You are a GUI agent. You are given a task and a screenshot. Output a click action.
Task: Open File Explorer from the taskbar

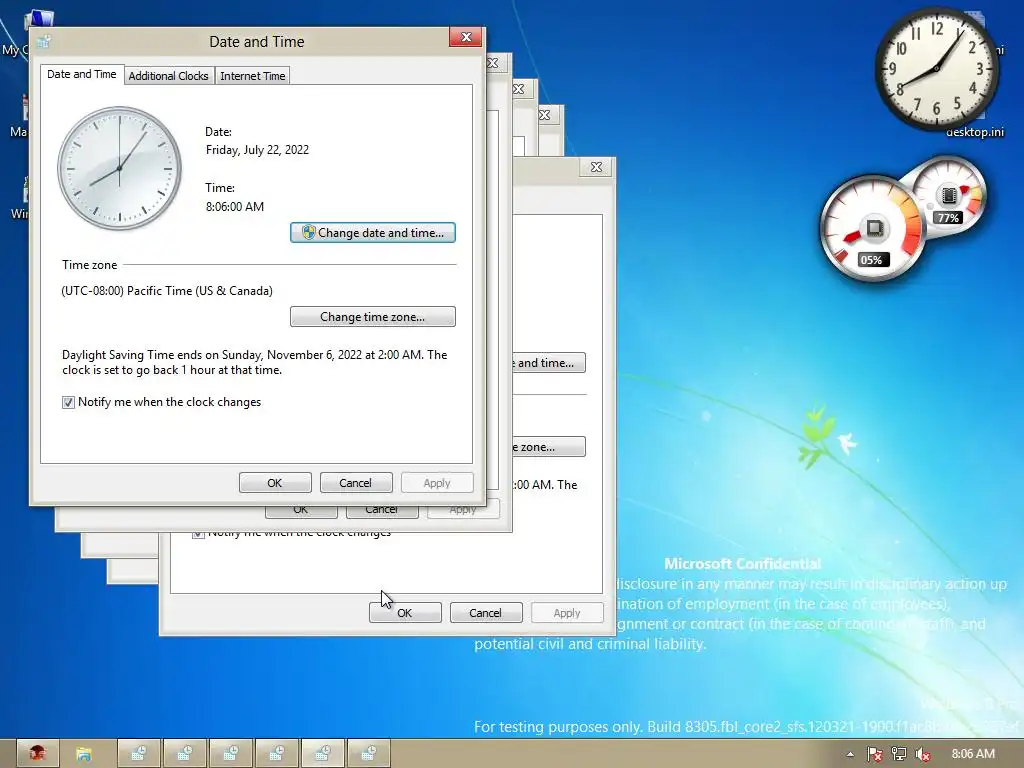pyautogui.click(x=84, y=754)
